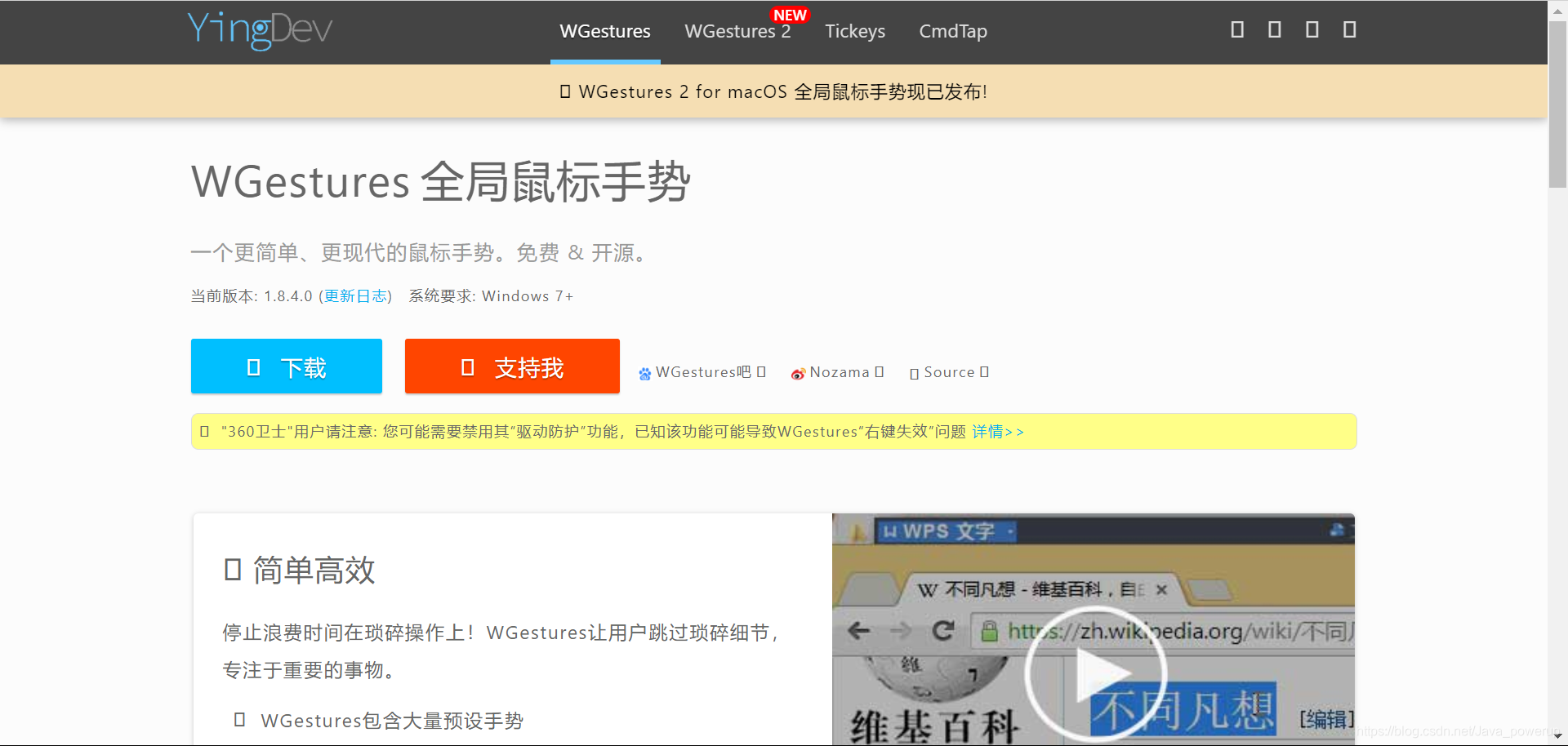Switch to the WGestures 2 tab

click(x=737, y=32)
